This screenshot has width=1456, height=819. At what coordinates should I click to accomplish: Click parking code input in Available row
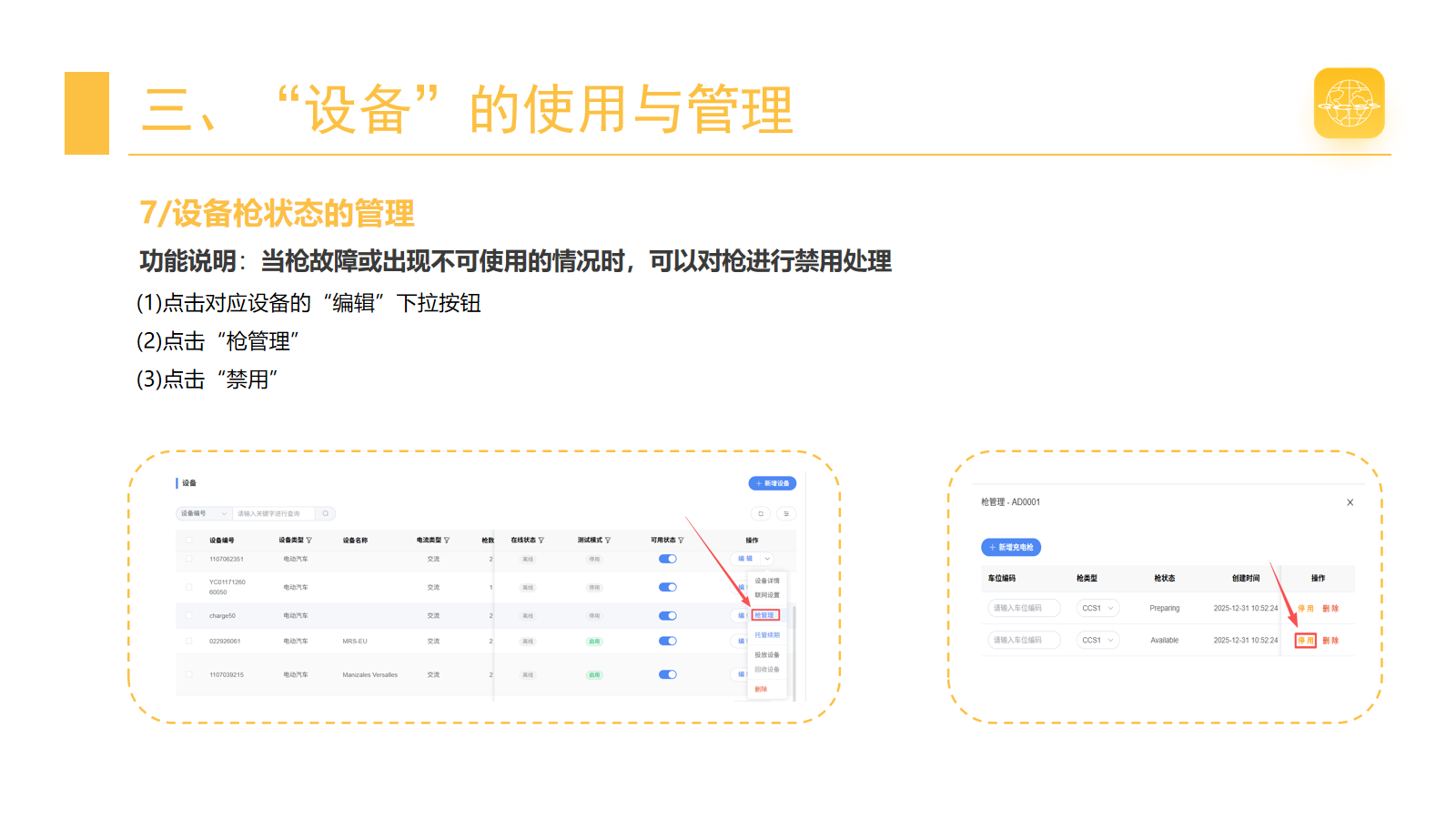click(1025, 640)
